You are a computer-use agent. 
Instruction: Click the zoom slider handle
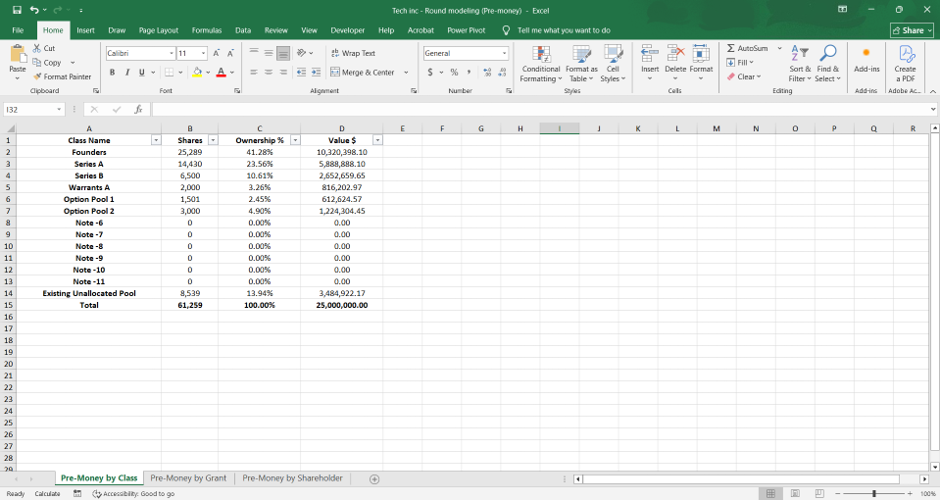pos(874,493)
